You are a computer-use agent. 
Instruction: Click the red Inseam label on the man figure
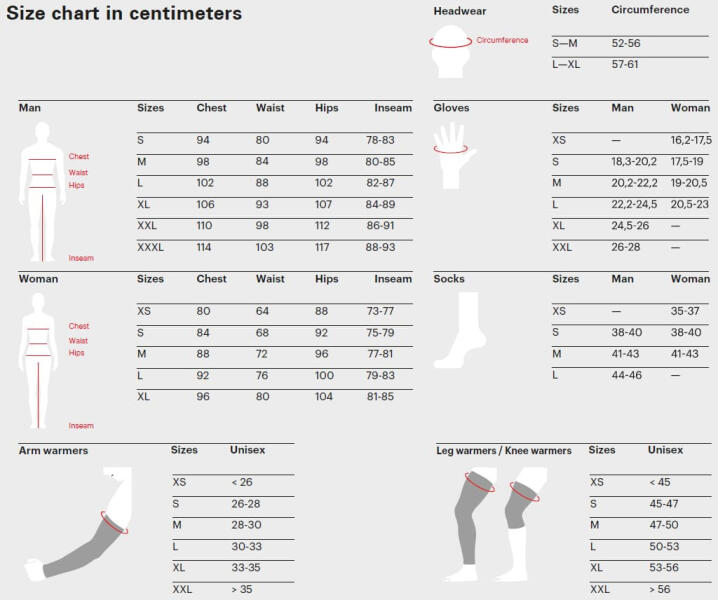[81, 258]
